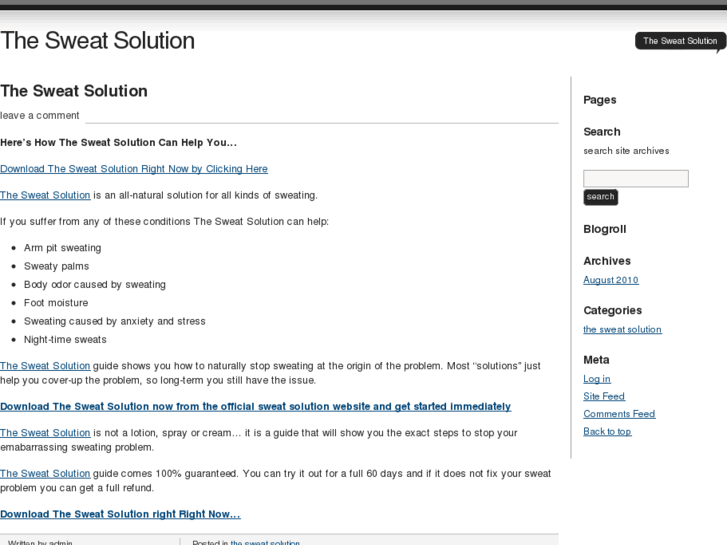This screenshot has width=727, height=545.
Task: Open The Sweat Solution link before 'guide shows you'
Action: 45,366
